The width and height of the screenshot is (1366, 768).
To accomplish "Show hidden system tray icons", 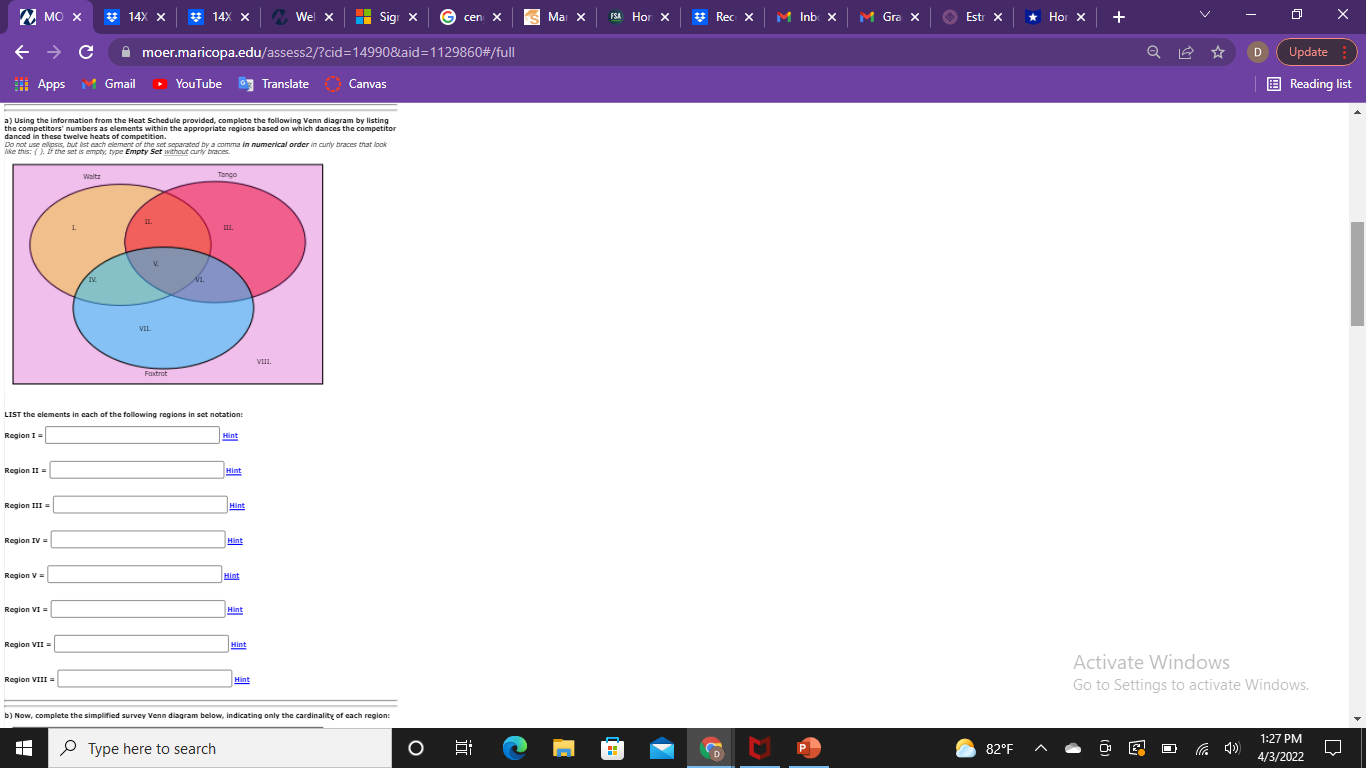I will pos(1039,748).
